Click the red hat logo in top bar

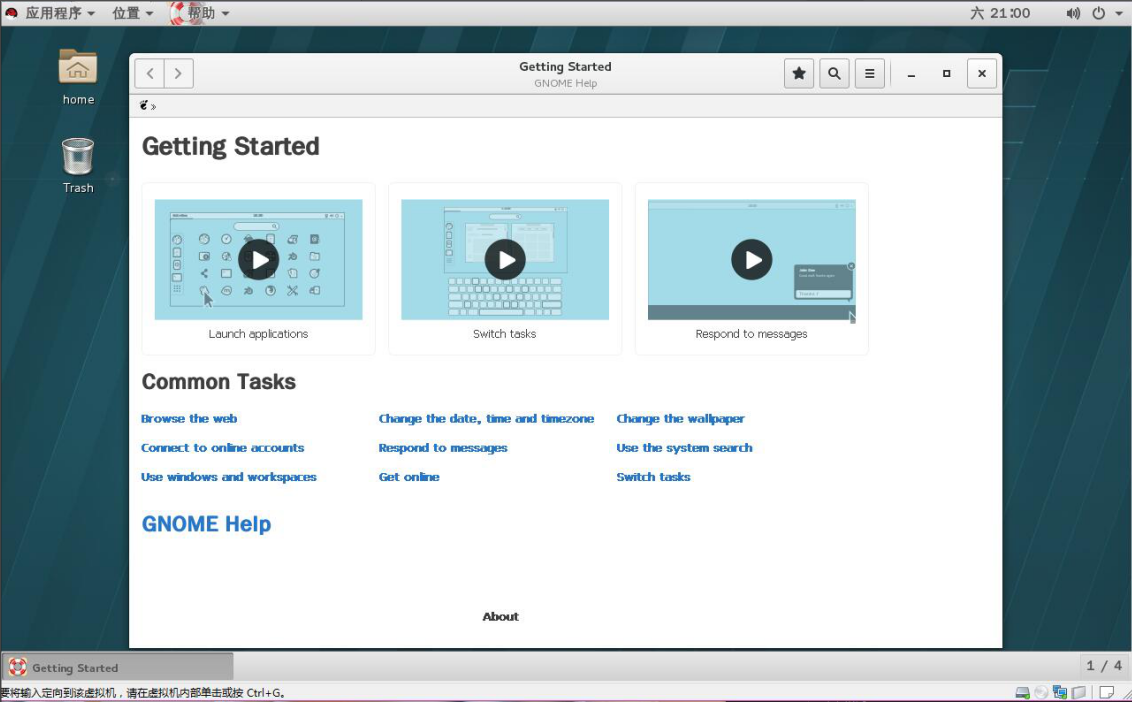(x=12, y=13)
